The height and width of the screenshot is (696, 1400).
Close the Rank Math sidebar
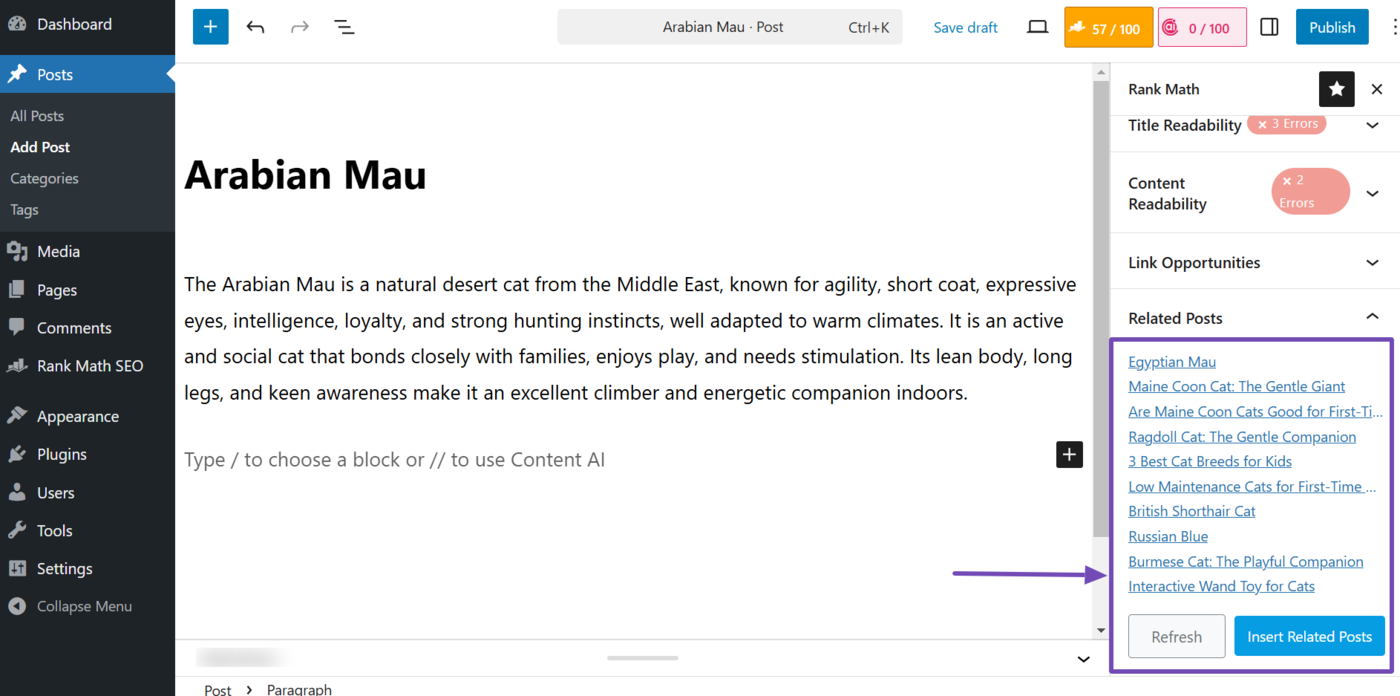pyautogui.click(x=1377, y=89)
